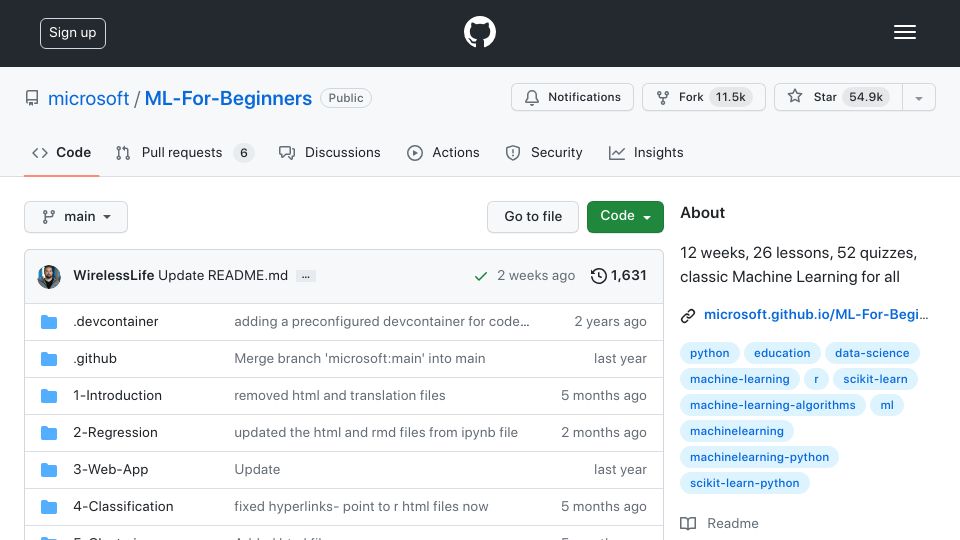Select the ml topic tag
This screenshot has width=960, height=540.
click(x=887, y=405)
